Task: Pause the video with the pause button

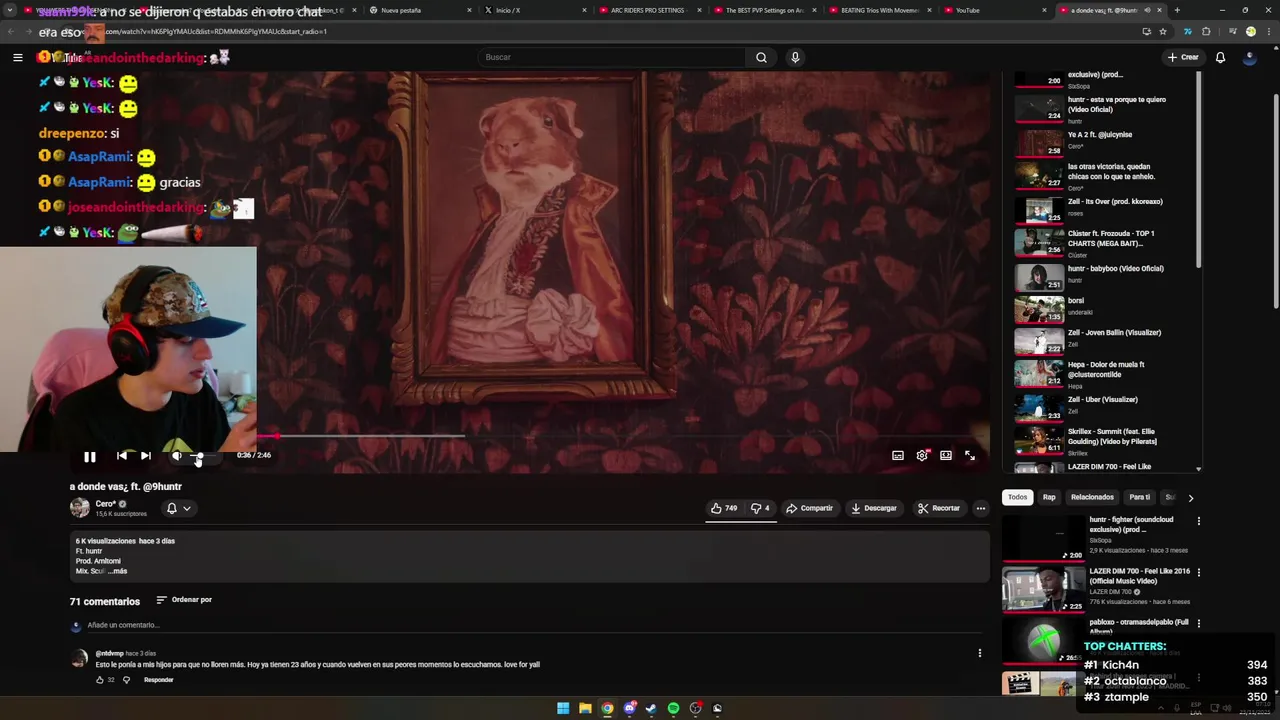Action: (90, 456)
